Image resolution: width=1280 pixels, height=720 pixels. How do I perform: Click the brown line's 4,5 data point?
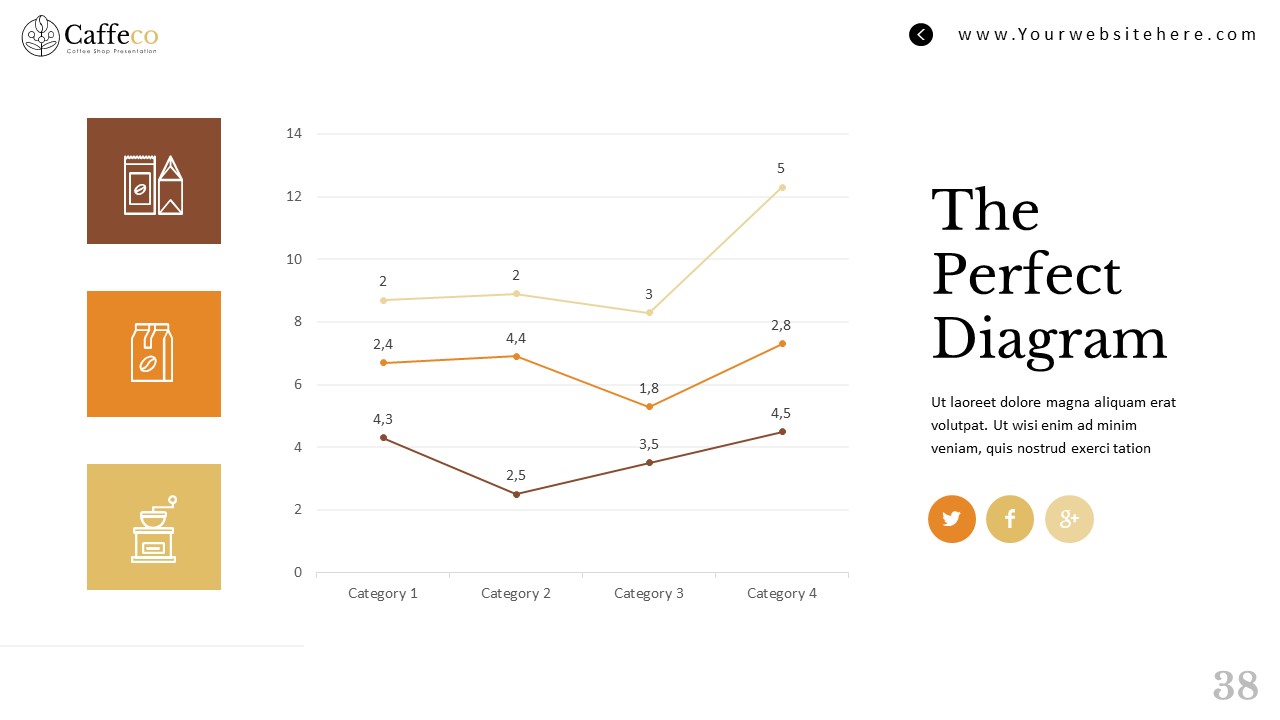pos(782,431)
